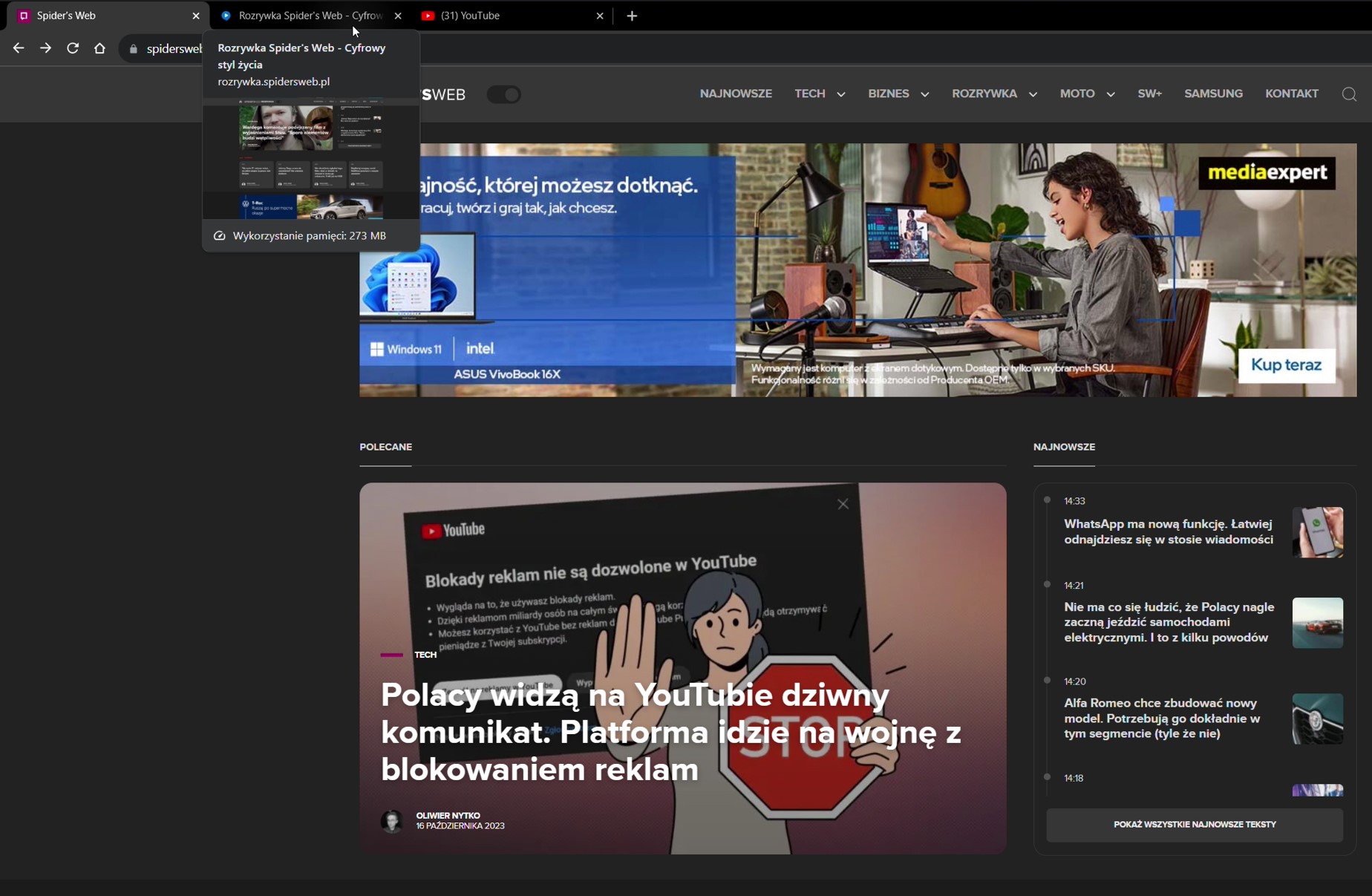Go forward using the browser forward arrow
Image resolution: width=1372 pixels, height=896 pixels.
point(45,48)
